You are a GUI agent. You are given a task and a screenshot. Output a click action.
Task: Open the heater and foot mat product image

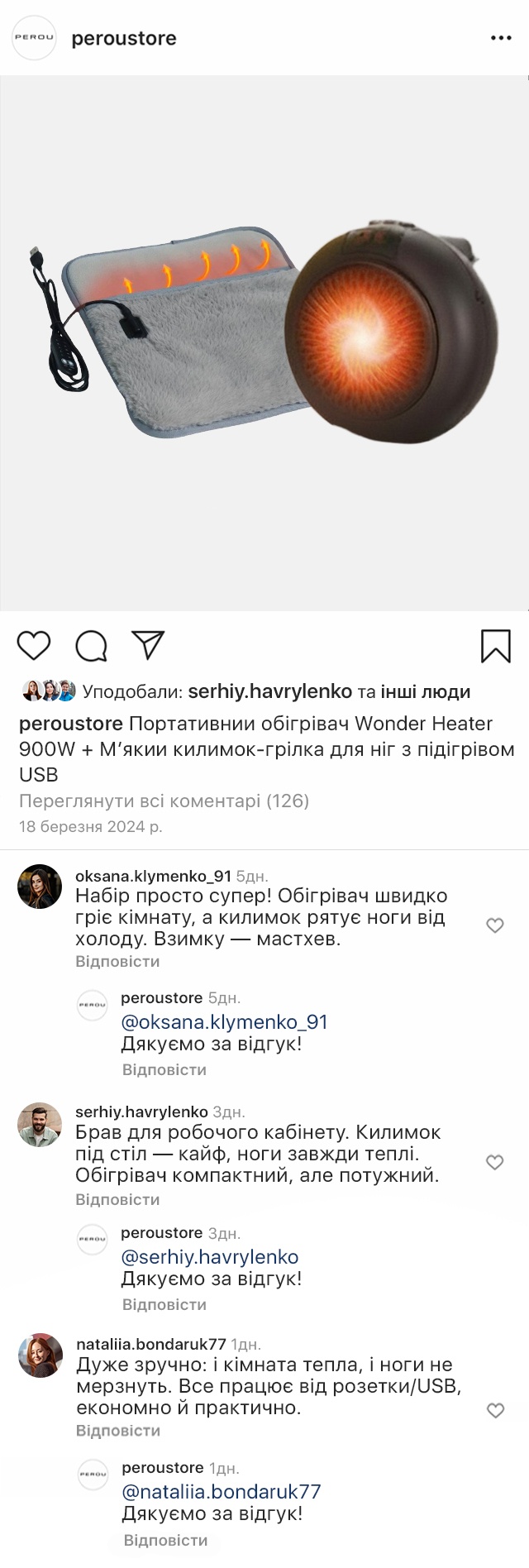pyautogui.click(x=264, y=343)
